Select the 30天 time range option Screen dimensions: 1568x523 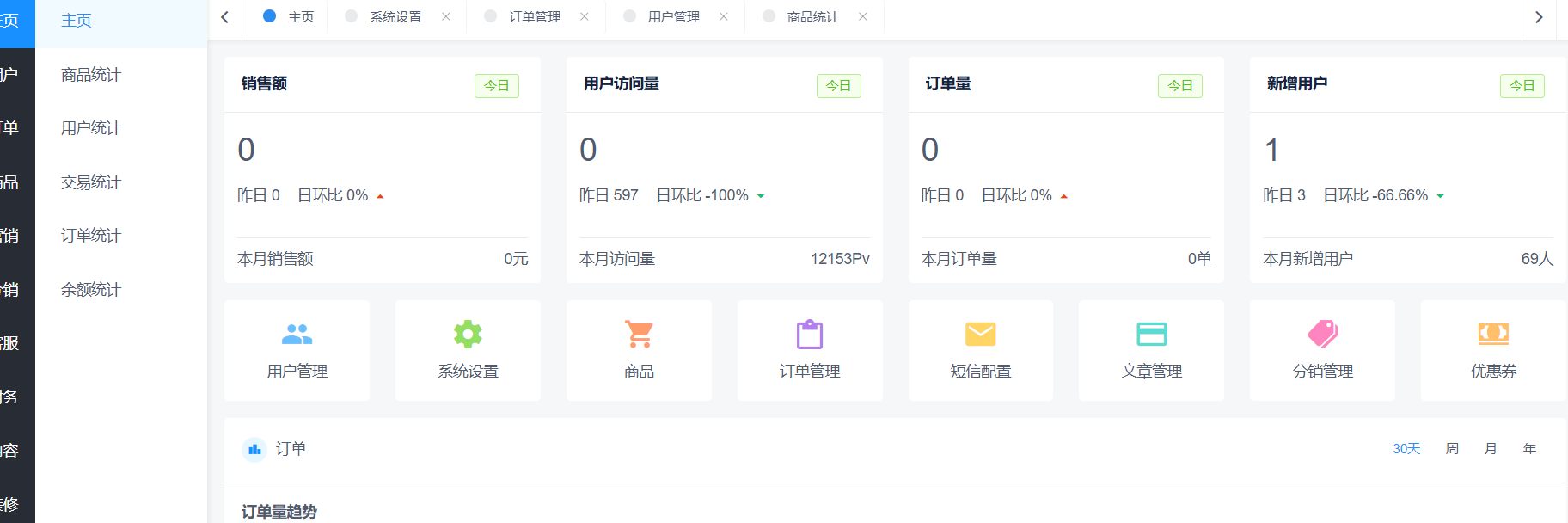[1406, 449]
